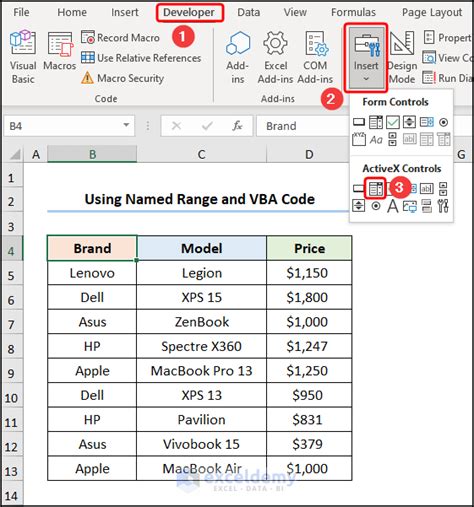Insert a Form Control combo box
The image size is (474, 507).
376,122
